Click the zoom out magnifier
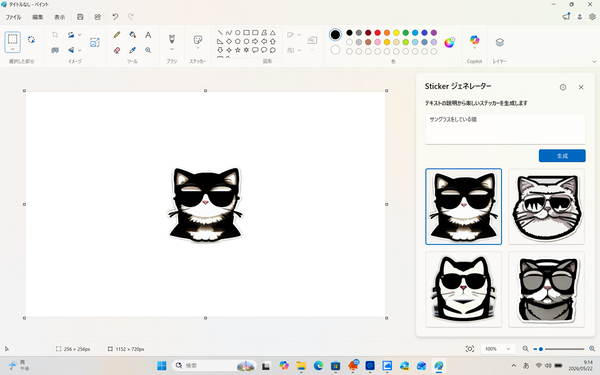600x375 pixels. 526,349
